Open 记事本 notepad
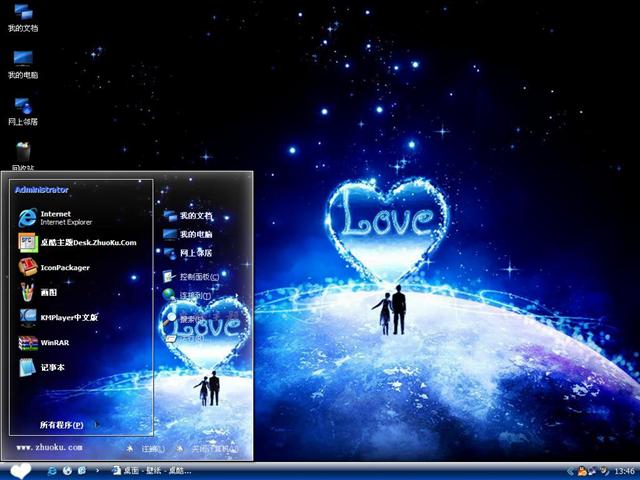The height and width of the screenshot is (480, 640). coord(41,367)
